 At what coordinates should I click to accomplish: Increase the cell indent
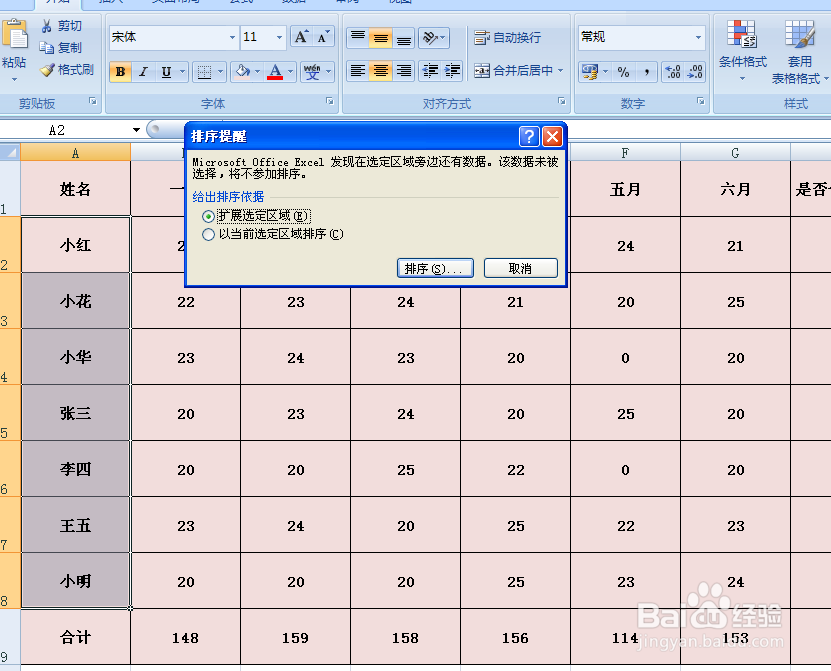click(452, 70)
